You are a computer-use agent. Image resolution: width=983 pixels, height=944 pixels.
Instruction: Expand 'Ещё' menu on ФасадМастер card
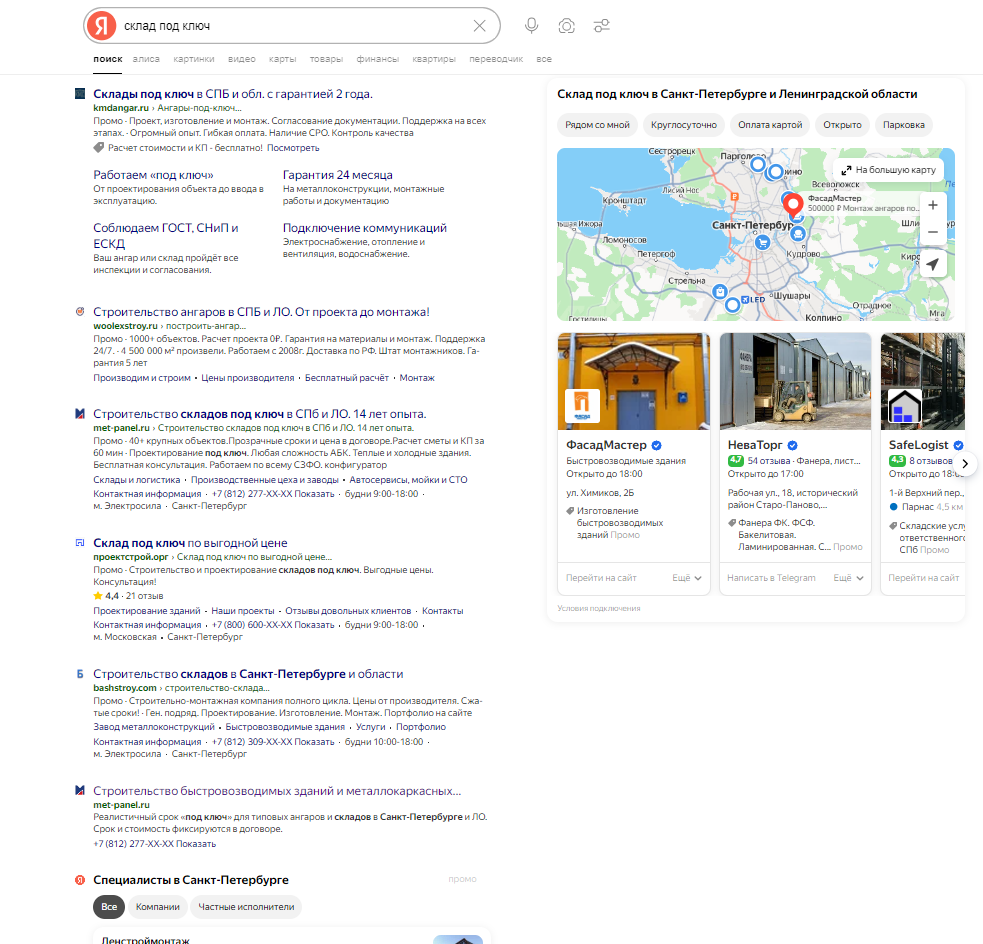[x=686, y=578]
